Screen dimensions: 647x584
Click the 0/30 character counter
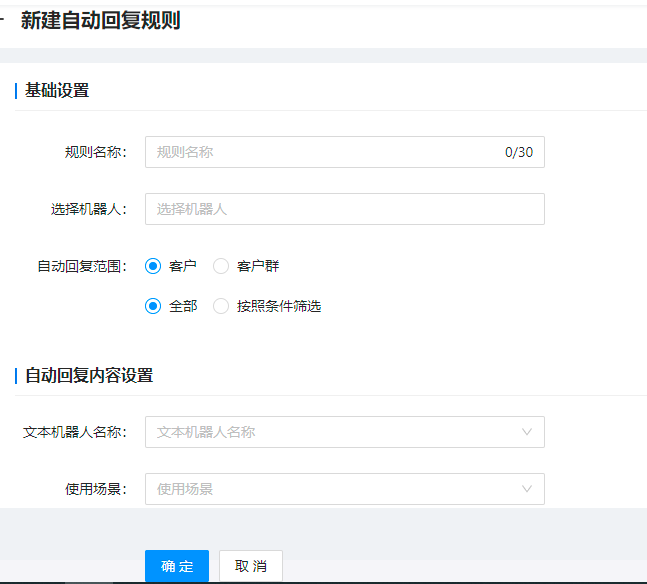[519, 152]
